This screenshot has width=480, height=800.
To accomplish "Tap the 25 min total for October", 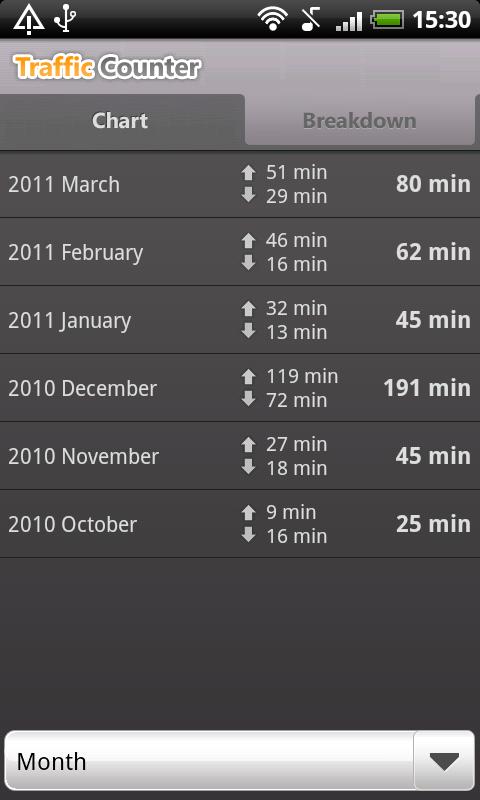I will [x=433, y=524].
